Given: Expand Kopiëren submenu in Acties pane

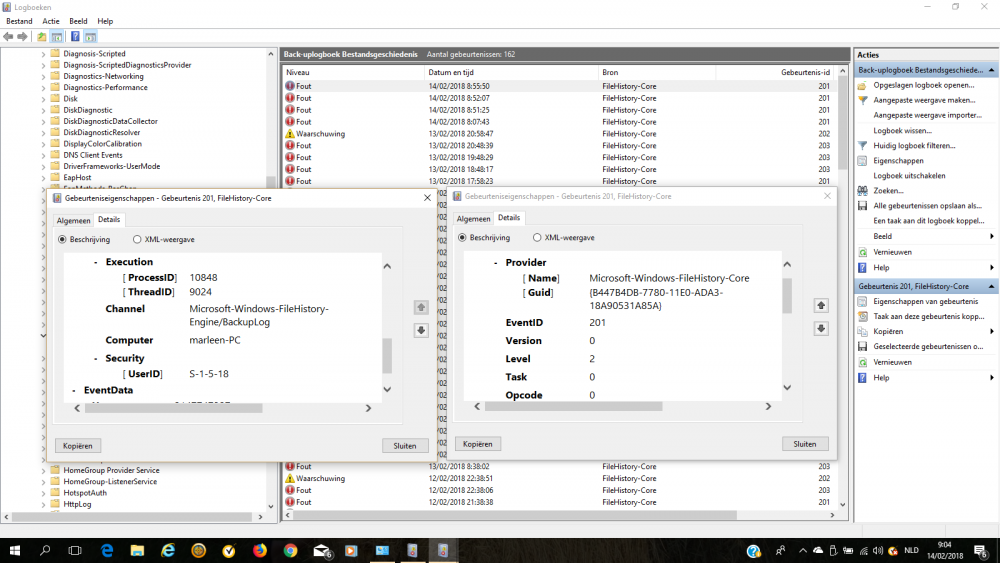Looking at the screenshot, I should coord(991,331).
